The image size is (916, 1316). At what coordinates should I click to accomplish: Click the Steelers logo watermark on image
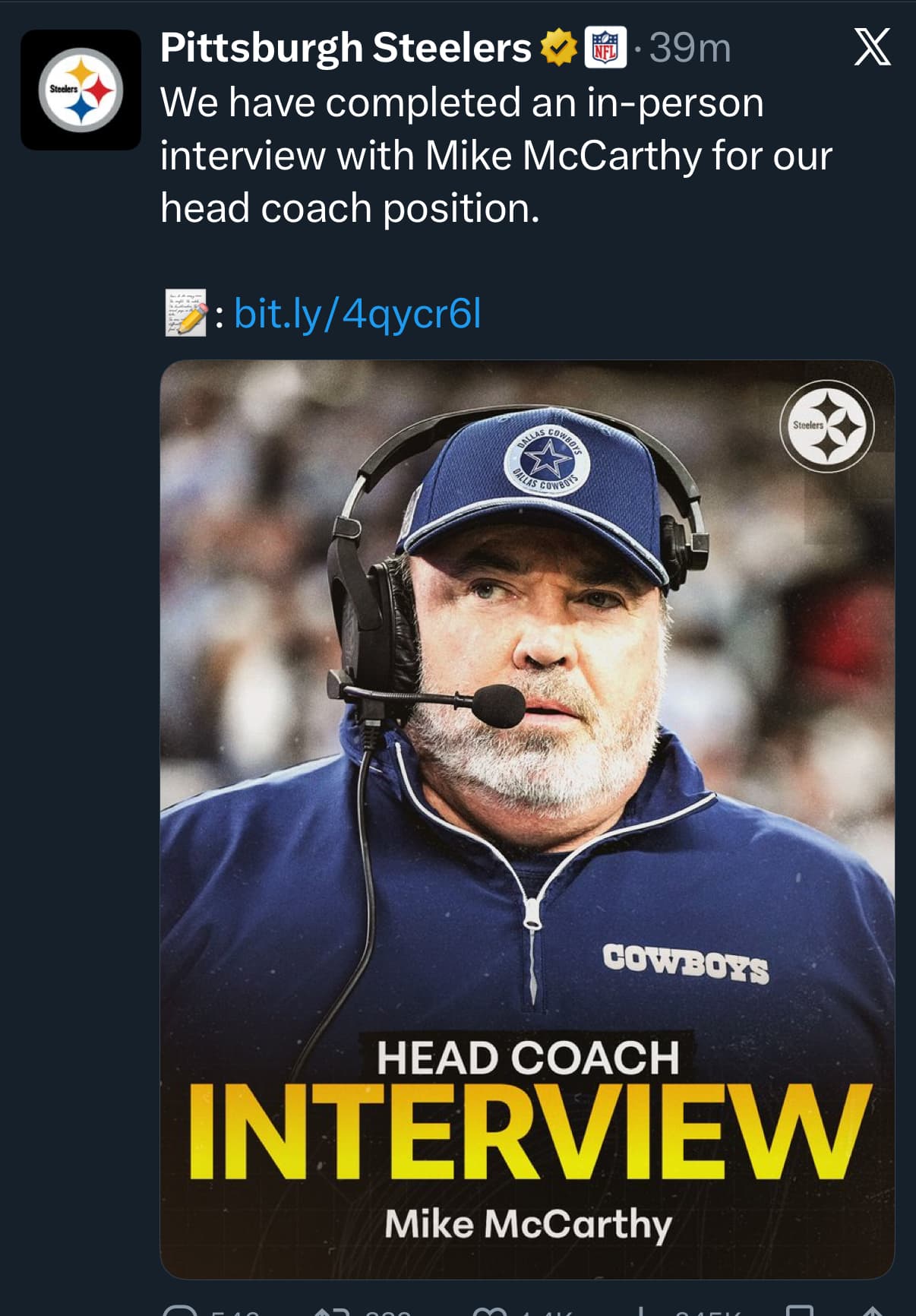click(x=827, y=426)
